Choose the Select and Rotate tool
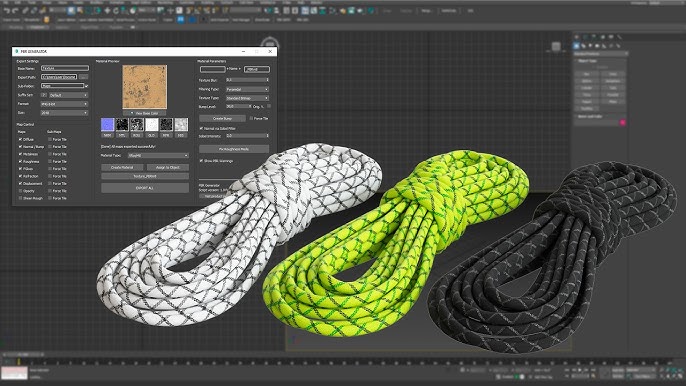 coord(116,11)
